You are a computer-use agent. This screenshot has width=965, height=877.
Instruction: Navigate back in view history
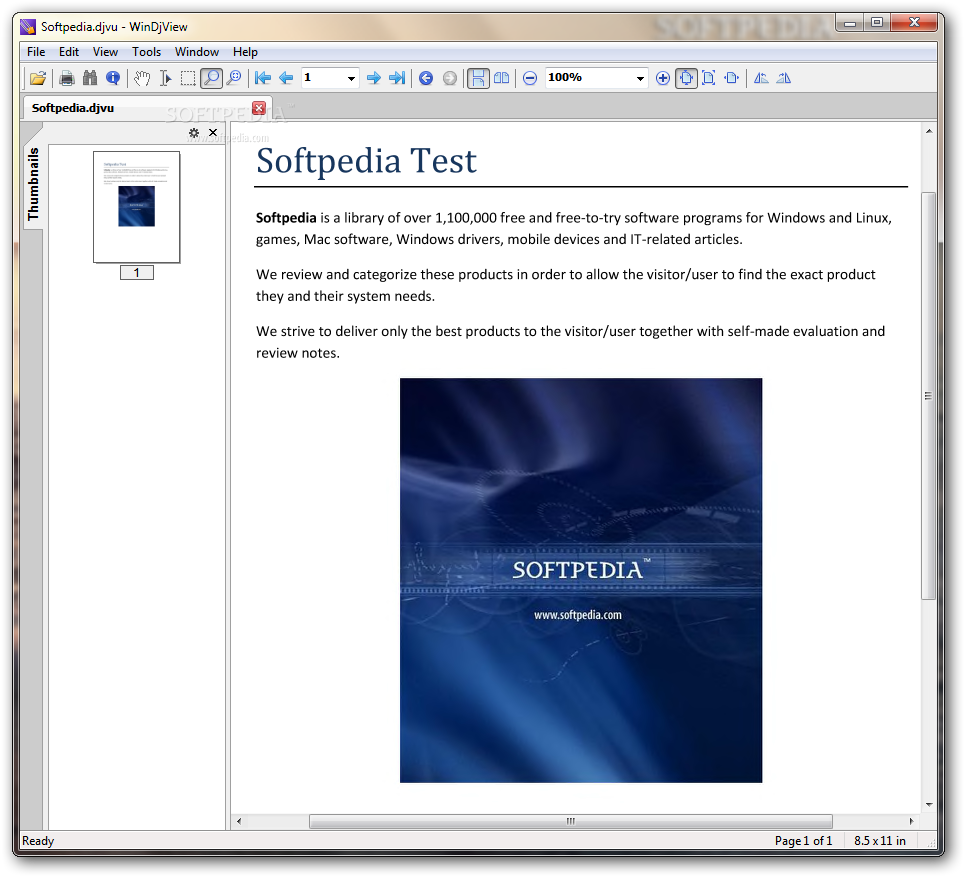(426, 78)
